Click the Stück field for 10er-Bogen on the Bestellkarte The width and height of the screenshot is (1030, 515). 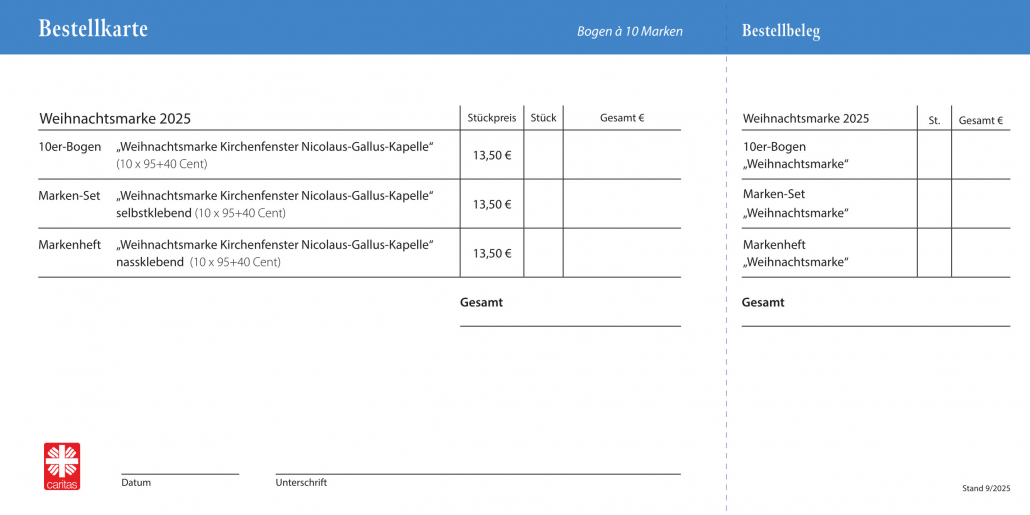pos(543,155)
